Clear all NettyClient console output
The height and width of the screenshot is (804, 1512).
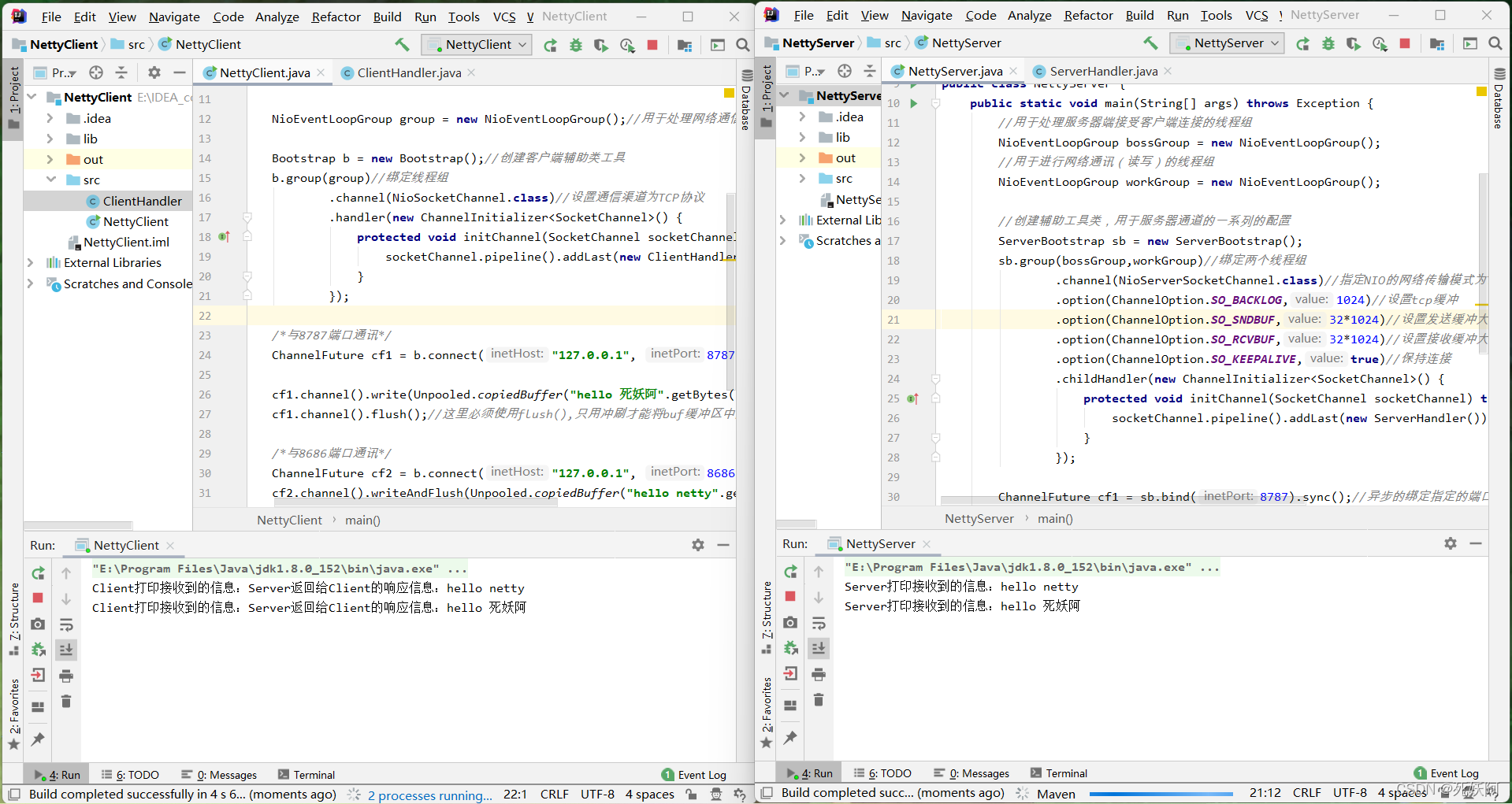click(x=66, y=701)
